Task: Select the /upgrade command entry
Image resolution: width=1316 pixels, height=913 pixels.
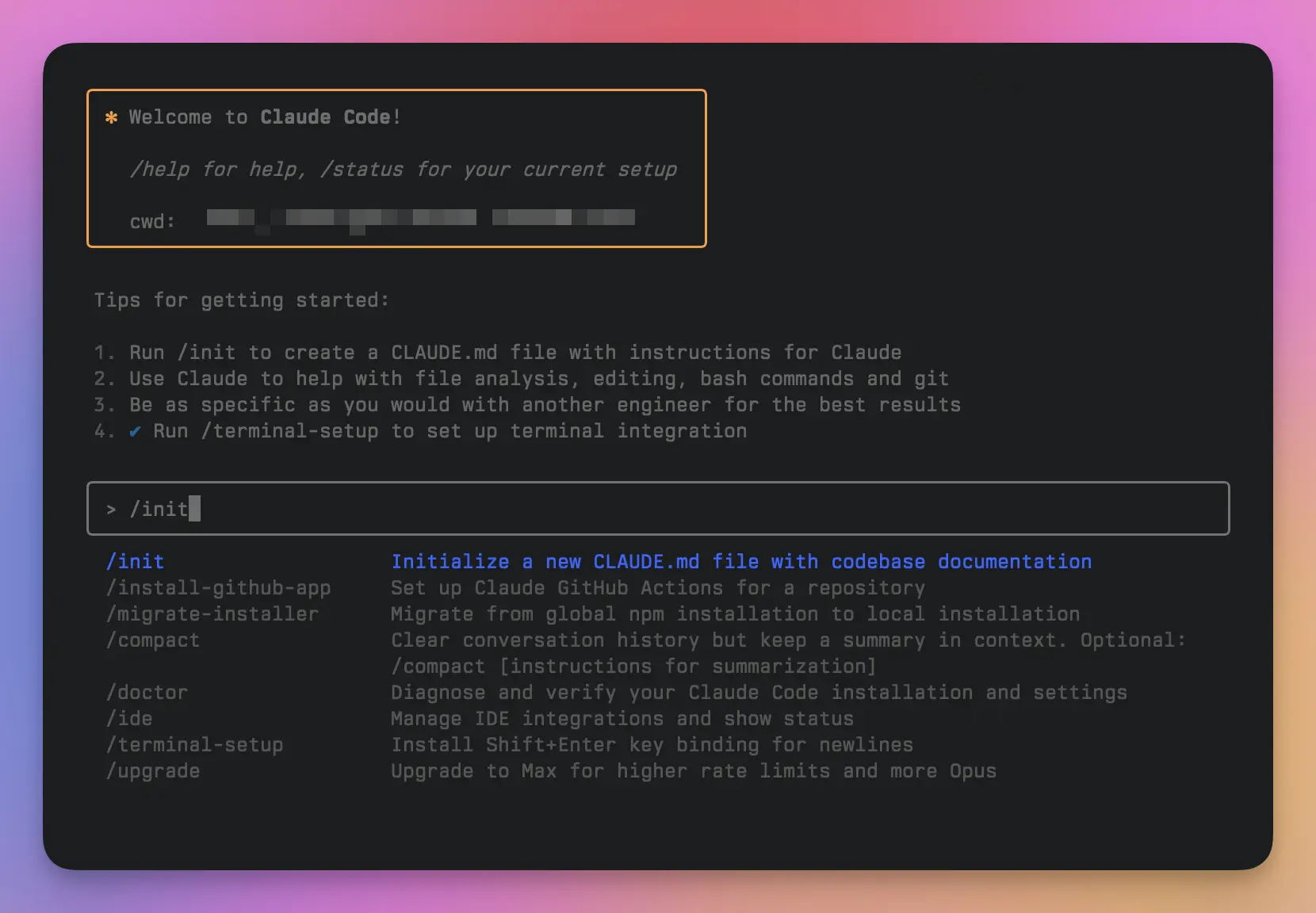Action: click(x=152, y=770)
